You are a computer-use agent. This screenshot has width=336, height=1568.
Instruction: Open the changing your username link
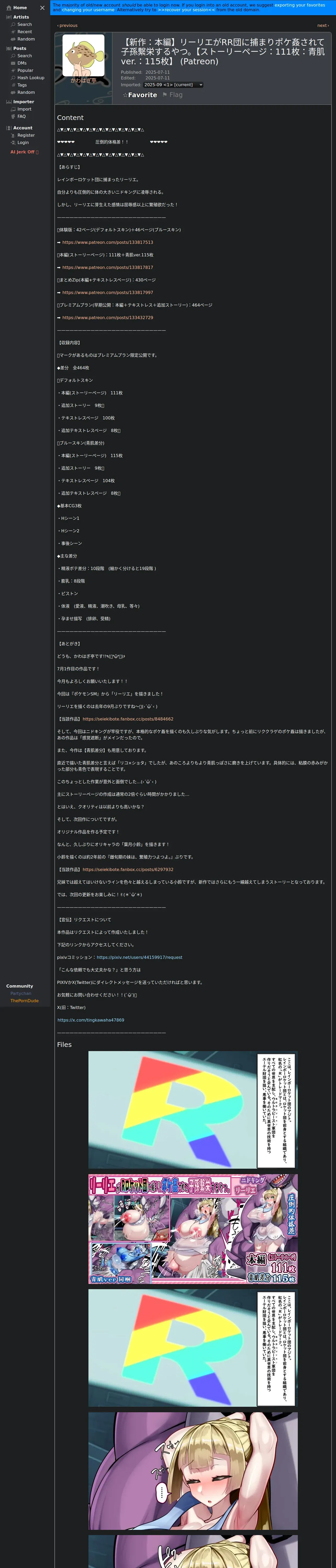[x=88, y=10]
